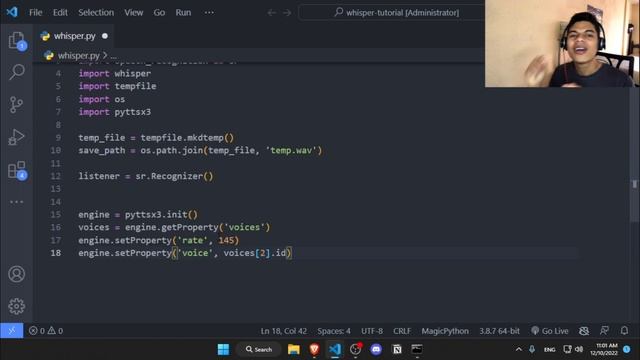Open Brave browser from taskbar

click(314, 349)
